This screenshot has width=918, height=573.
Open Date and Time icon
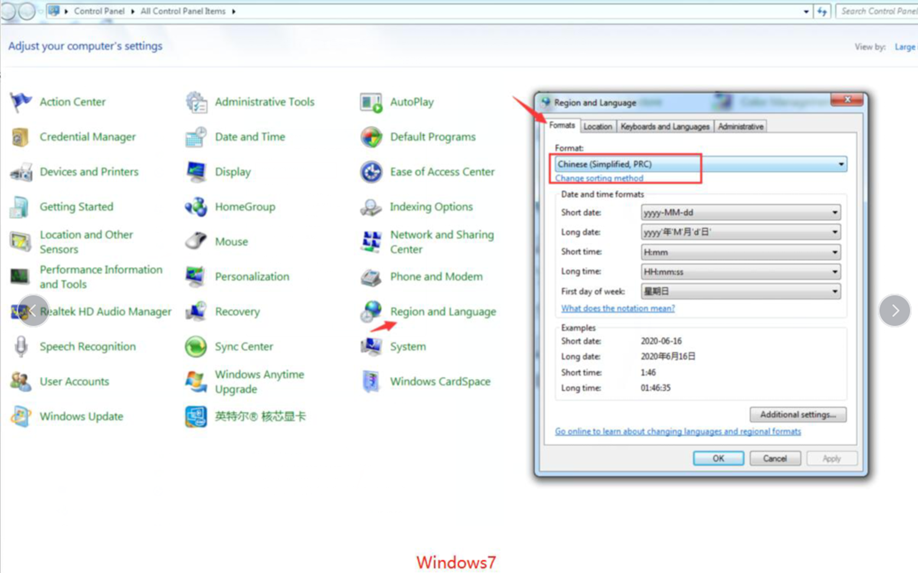click(196, 137)
